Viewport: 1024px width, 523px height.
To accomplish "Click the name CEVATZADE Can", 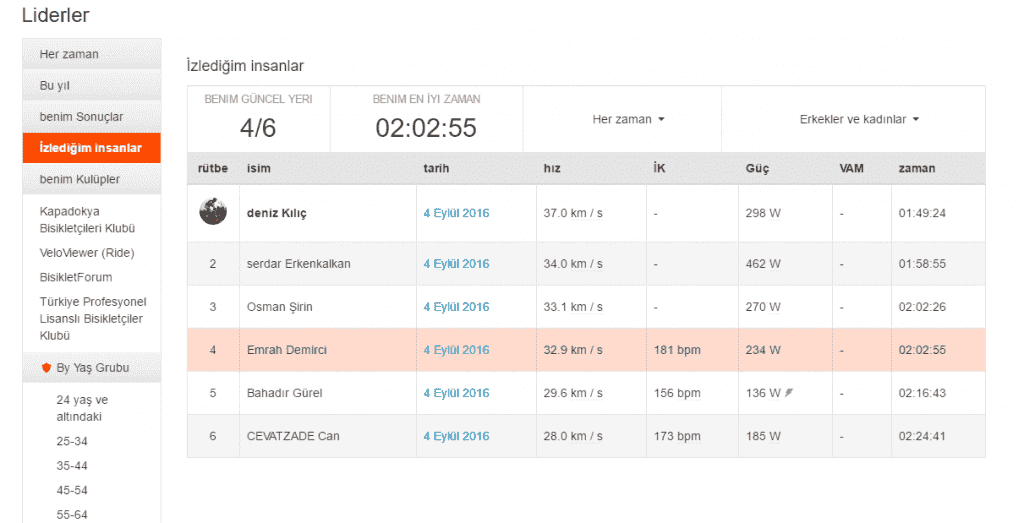I will tap(293, 436).
